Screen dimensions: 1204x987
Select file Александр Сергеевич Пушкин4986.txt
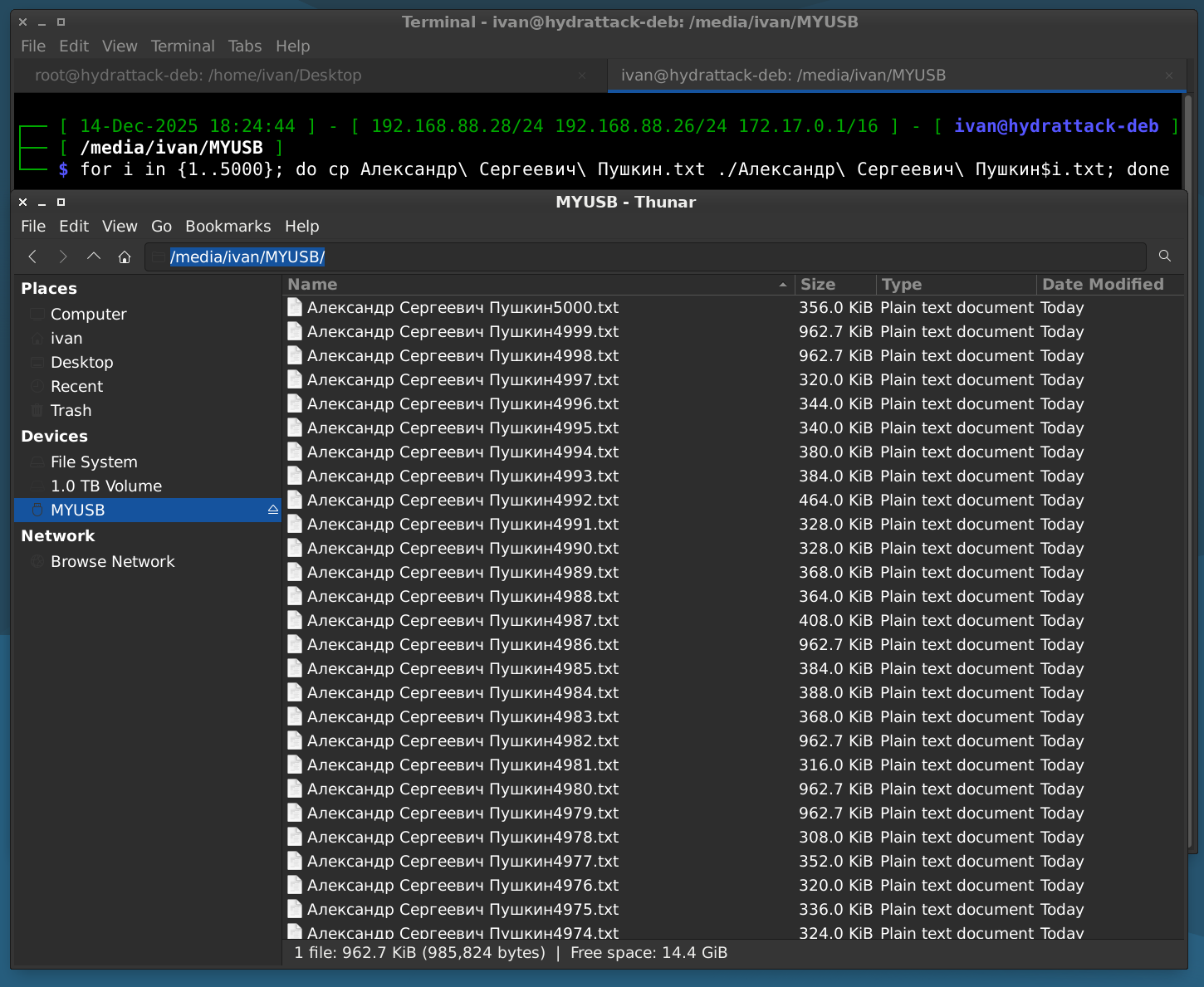(x=463, y=644)
